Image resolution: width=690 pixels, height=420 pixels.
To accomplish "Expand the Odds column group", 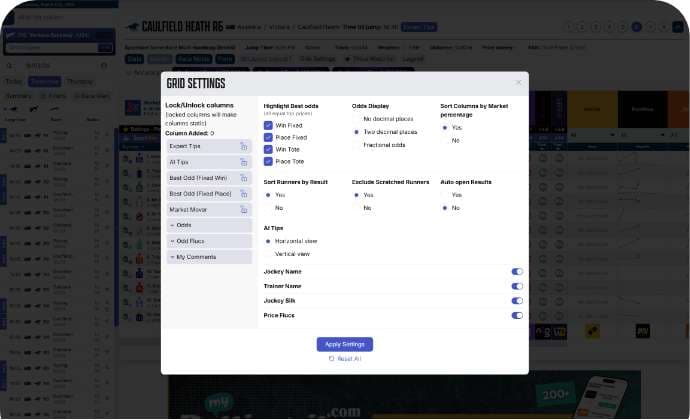I will [209, 225].
